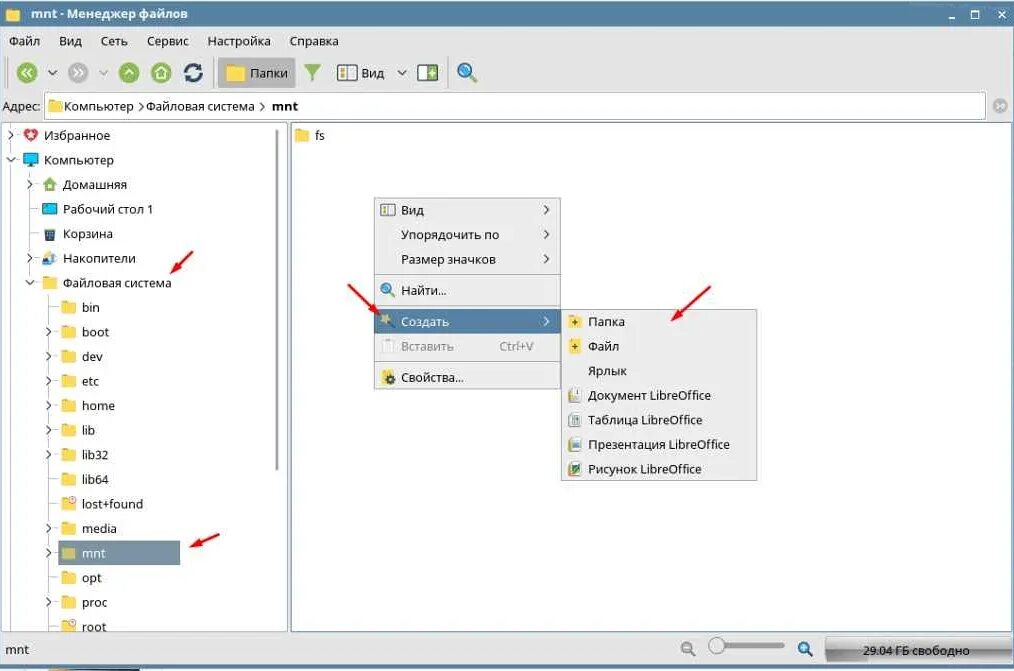Click the add panel split icon
Viewport: 1014px width, 671px height.
point(427,72)
